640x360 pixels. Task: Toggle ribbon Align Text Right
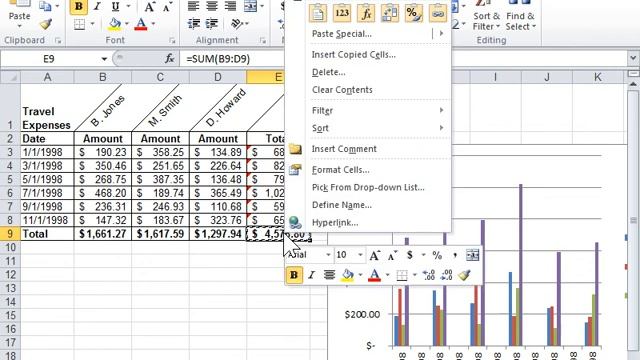tap(230, 6)
